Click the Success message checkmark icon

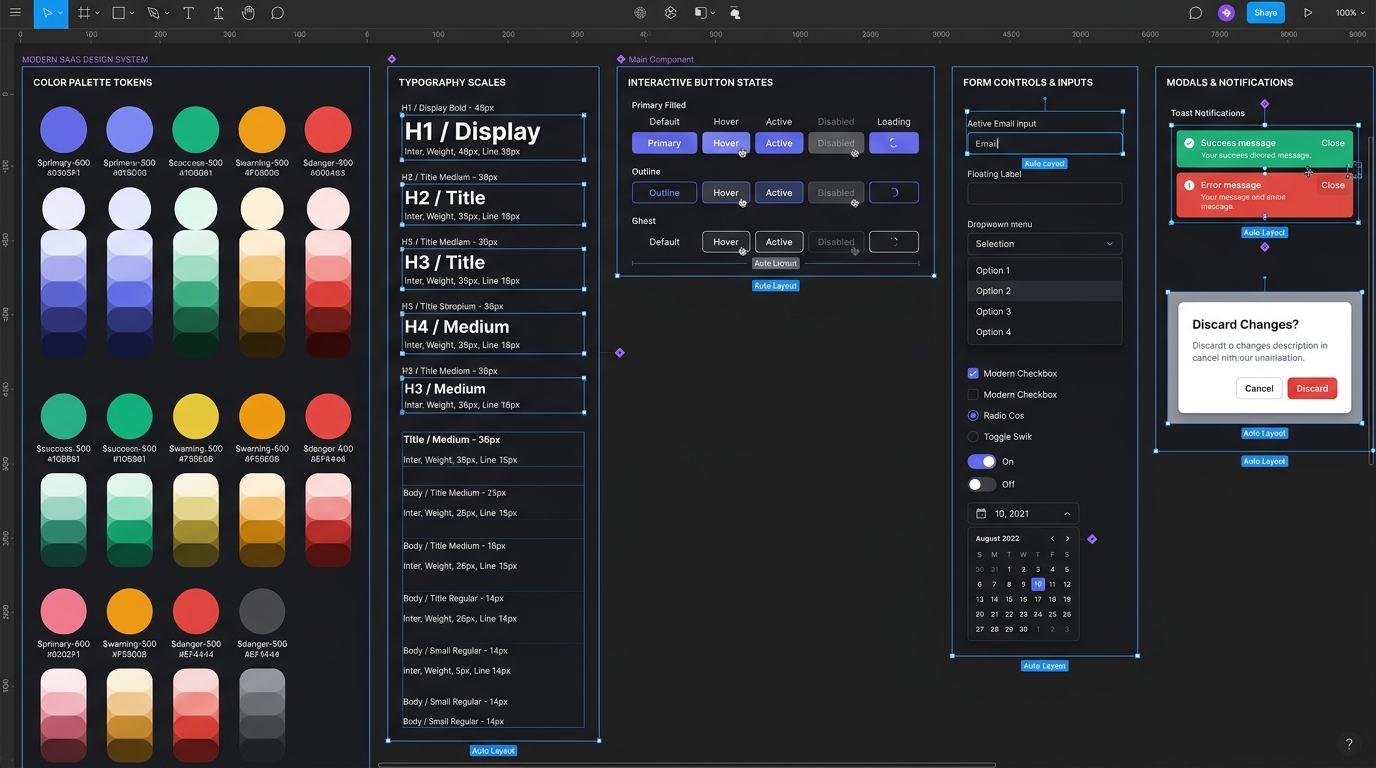tap(1189, 143)
